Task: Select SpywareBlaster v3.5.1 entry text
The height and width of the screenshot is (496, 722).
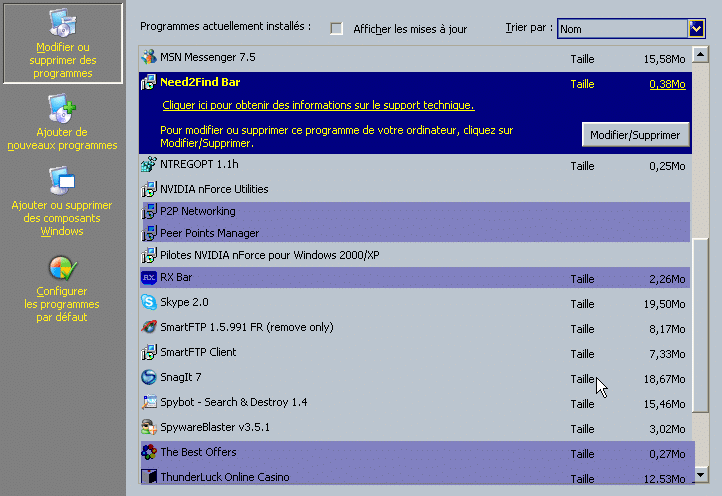Action: point(215,427)
